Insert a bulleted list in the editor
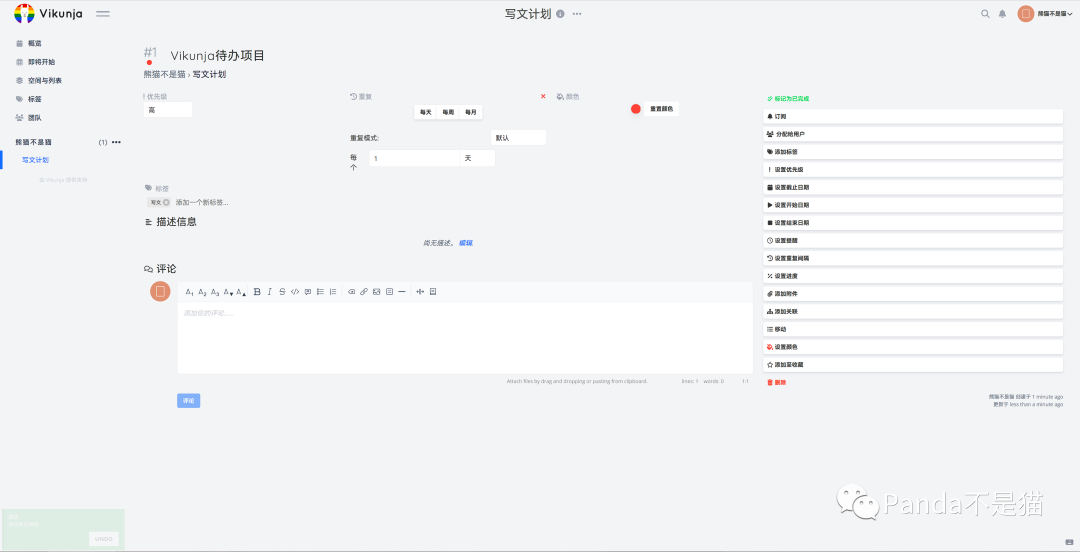Screen dimensions: 1080x552 [320, 292]
